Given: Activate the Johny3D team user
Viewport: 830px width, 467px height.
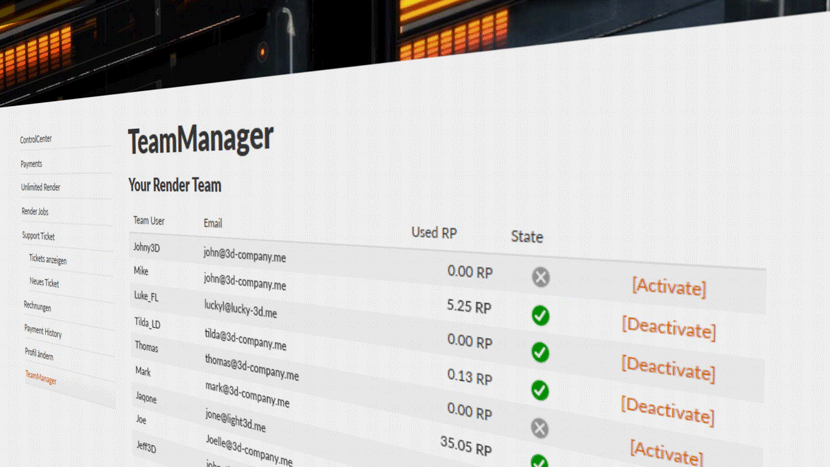Looking at the screenshot, I should click(x=668, y=288).
